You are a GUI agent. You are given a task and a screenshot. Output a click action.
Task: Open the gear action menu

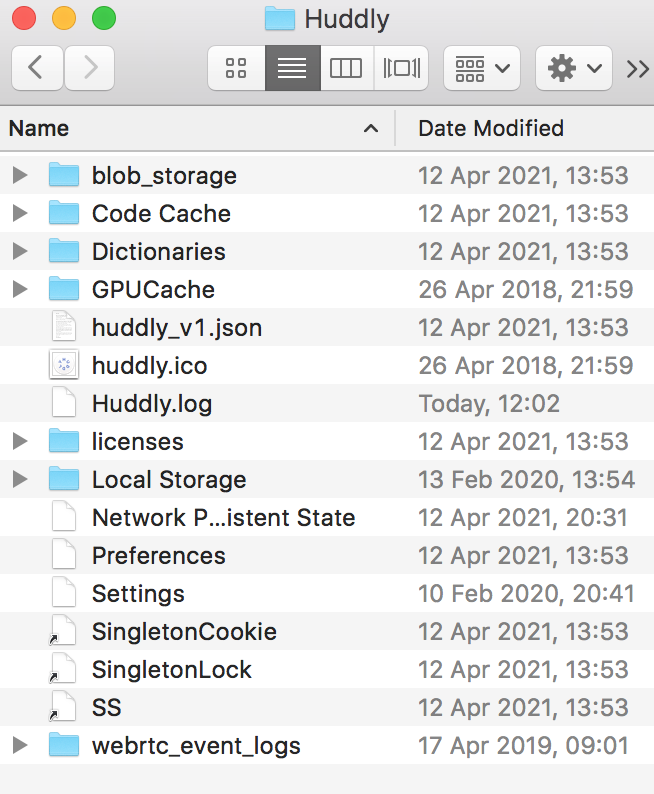coord(574,68)
